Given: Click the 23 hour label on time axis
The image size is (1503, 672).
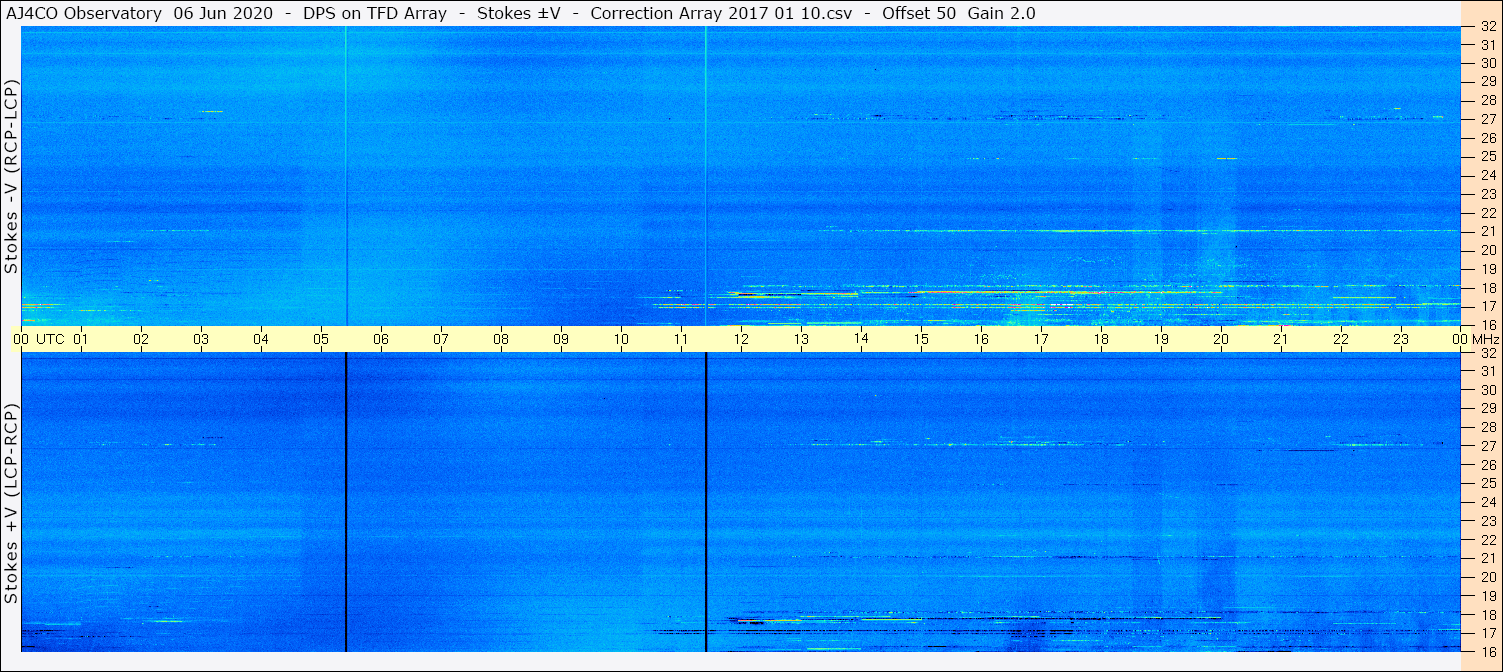Looking at the screenshot, I should point(1401,339).
